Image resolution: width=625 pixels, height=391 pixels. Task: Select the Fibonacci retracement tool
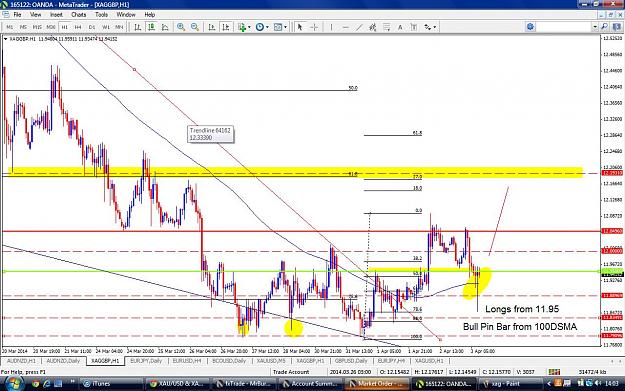coord(386,27)
